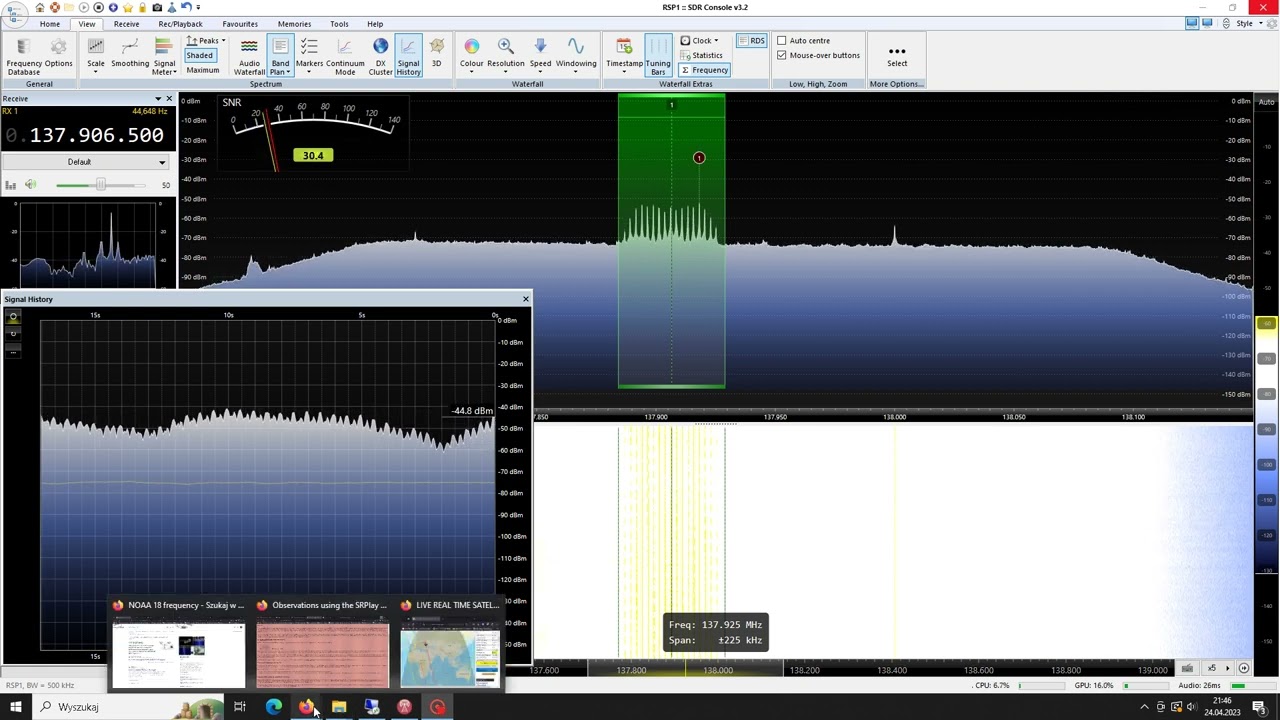The image size is (1280, 720).
Task: Open the Tools ribbon tab
Action: (339, 24)
